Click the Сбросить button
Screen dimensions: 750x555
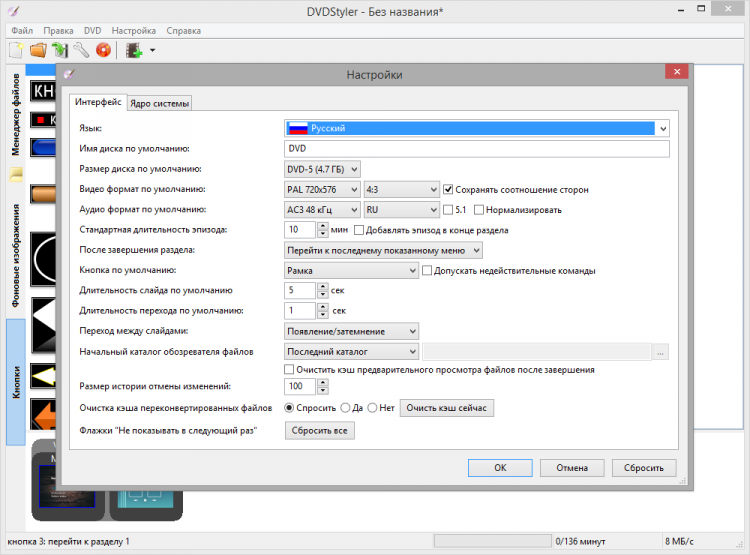click(644, 468)
